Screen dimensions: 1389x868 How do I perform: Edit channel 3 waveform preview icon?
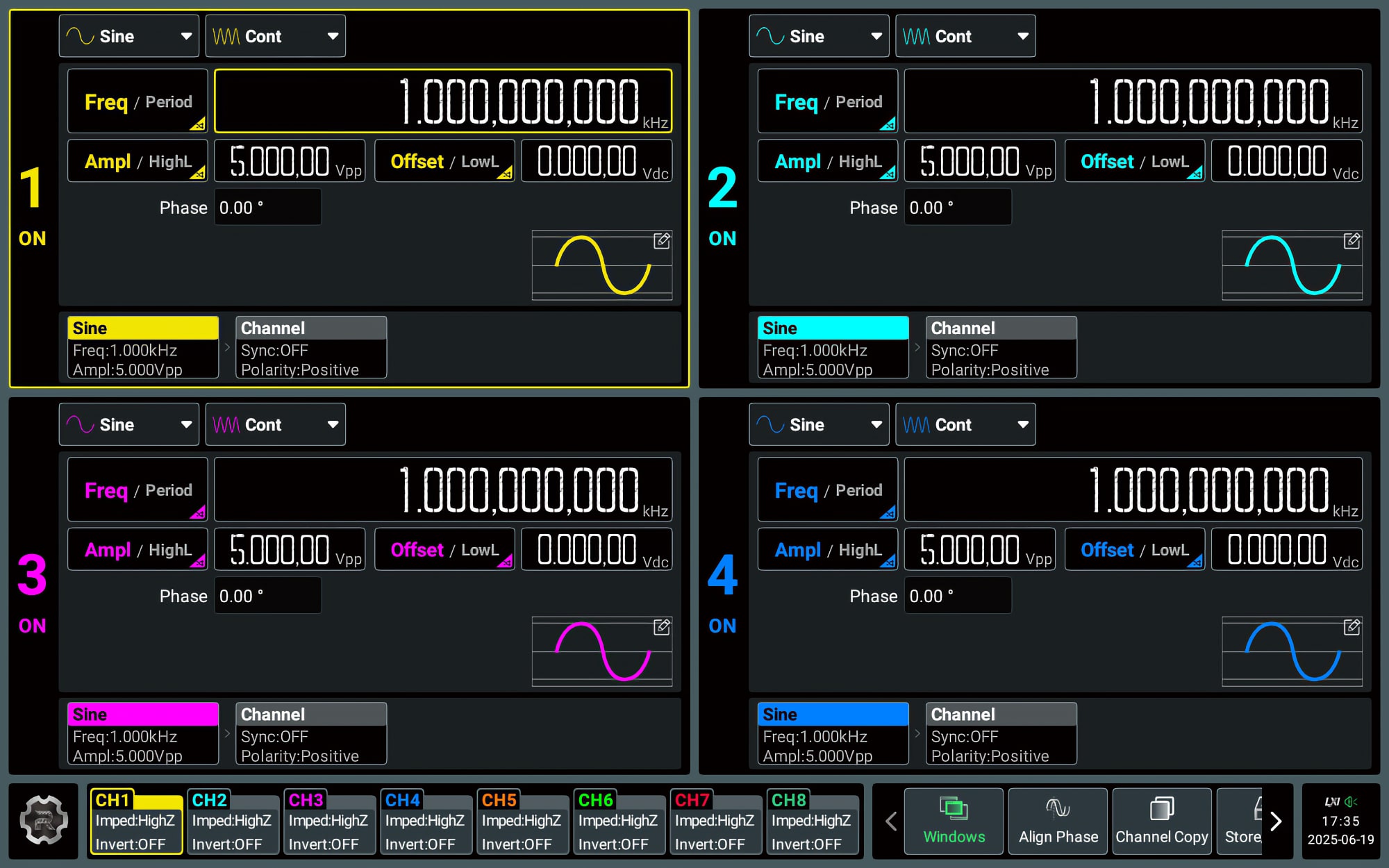(662, 627)
